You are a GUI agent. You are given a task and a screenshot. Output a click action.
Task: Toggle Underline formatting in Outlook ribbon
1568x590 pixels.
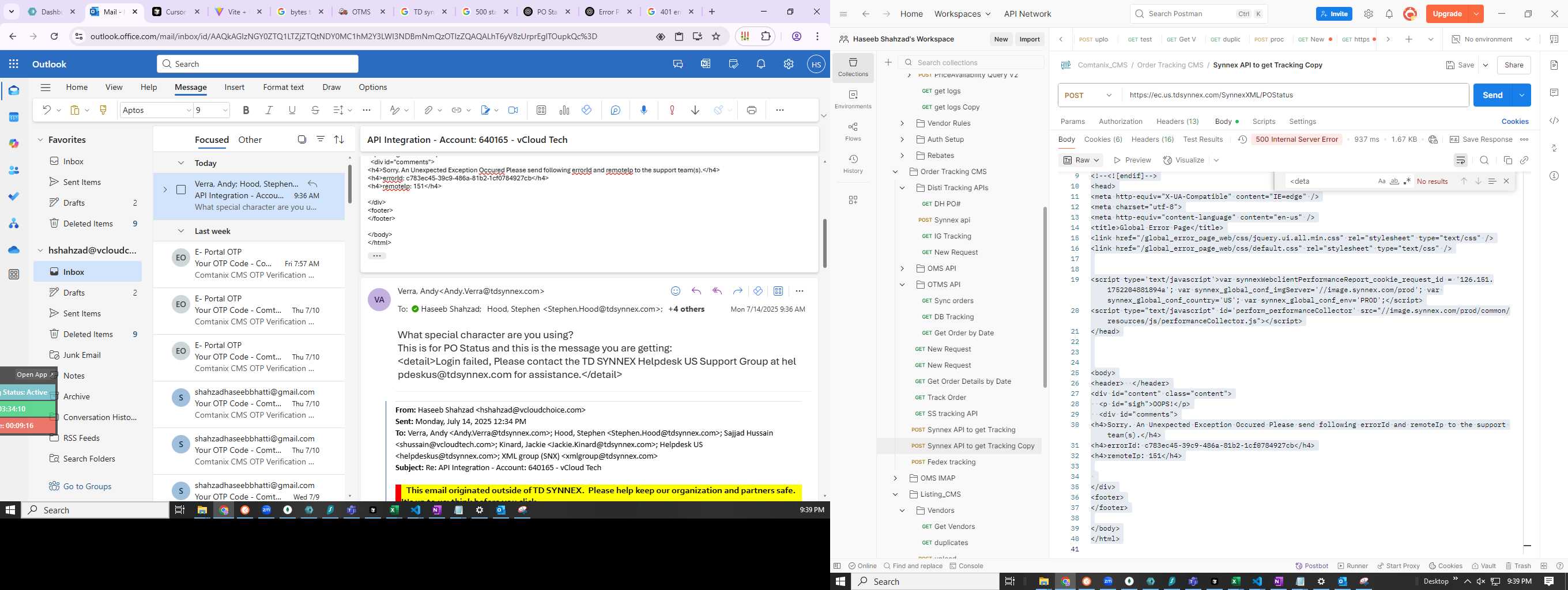[x=292, y=110]
